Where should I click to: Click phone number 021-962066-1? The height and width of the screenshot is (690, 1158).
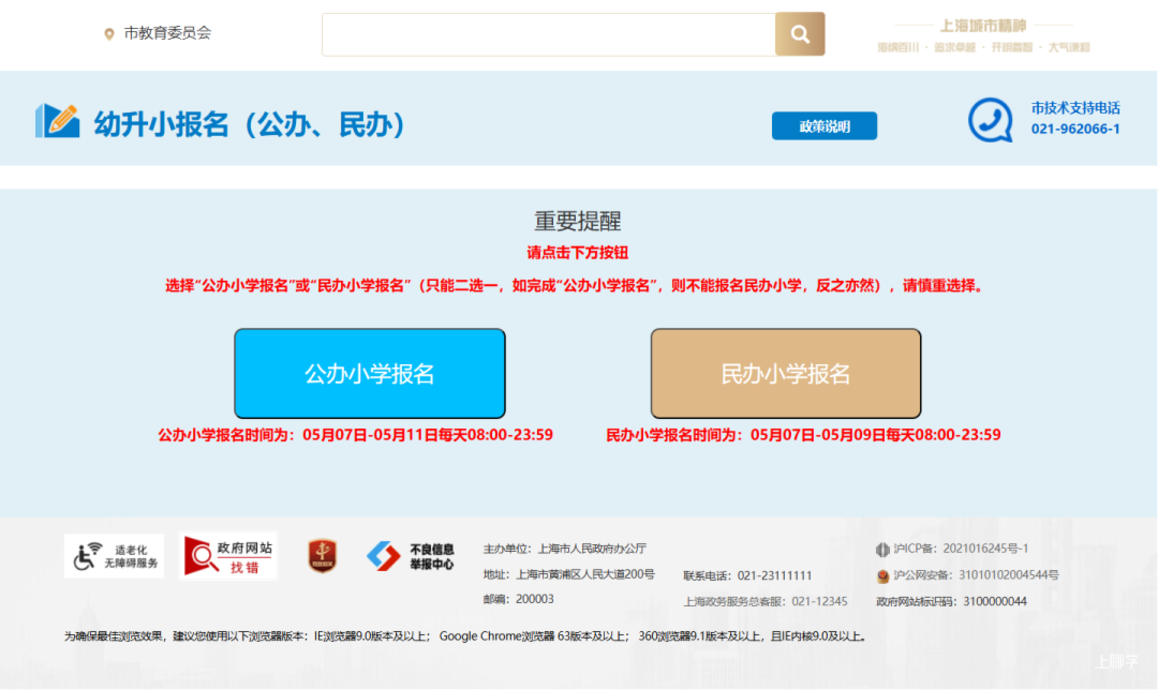(1075, 129)
